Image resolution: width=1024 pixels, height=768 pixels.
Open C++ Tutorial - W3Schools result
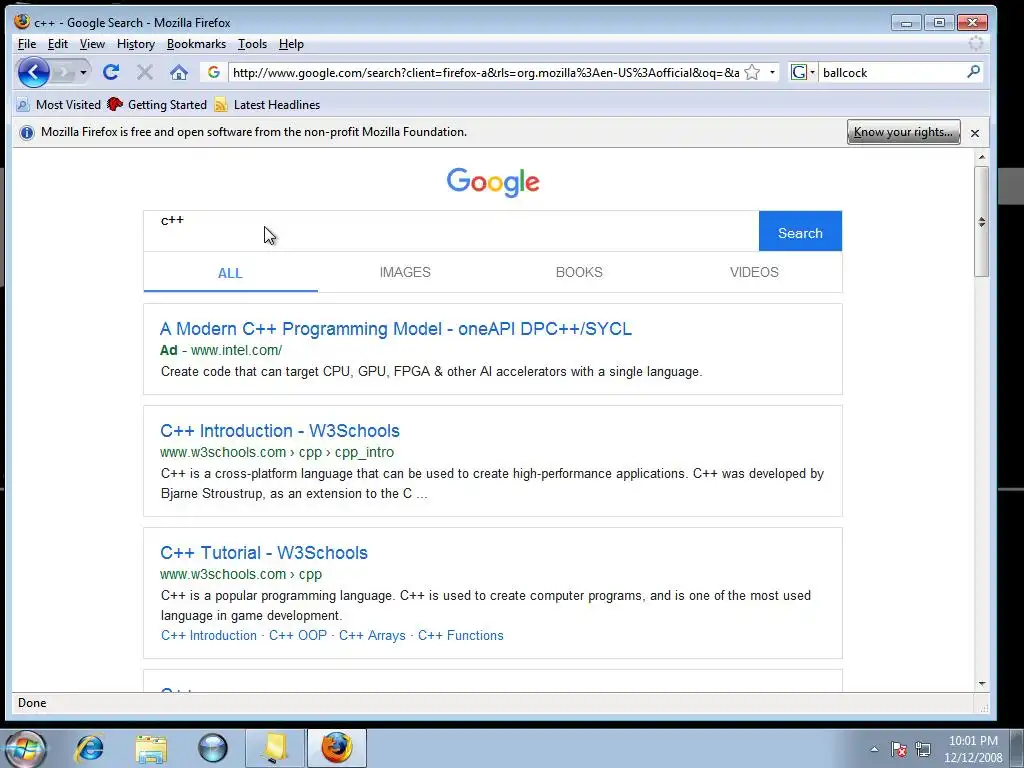coord(264,553)
